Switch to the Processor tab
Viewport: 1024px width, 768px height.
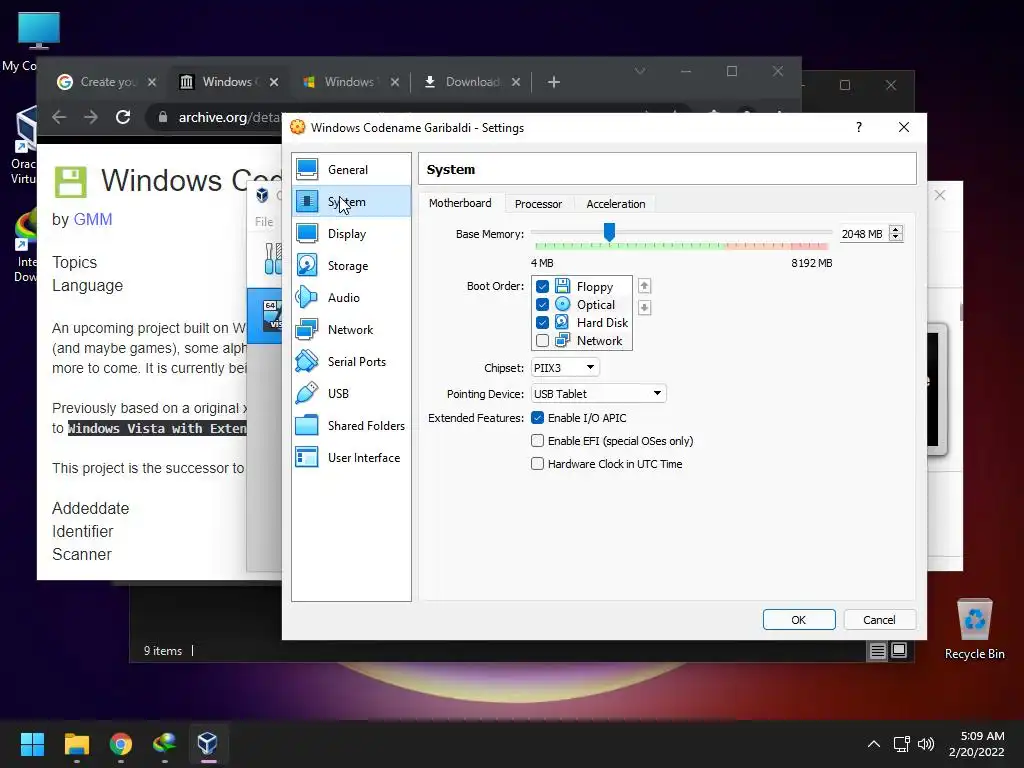coord(538,204)
